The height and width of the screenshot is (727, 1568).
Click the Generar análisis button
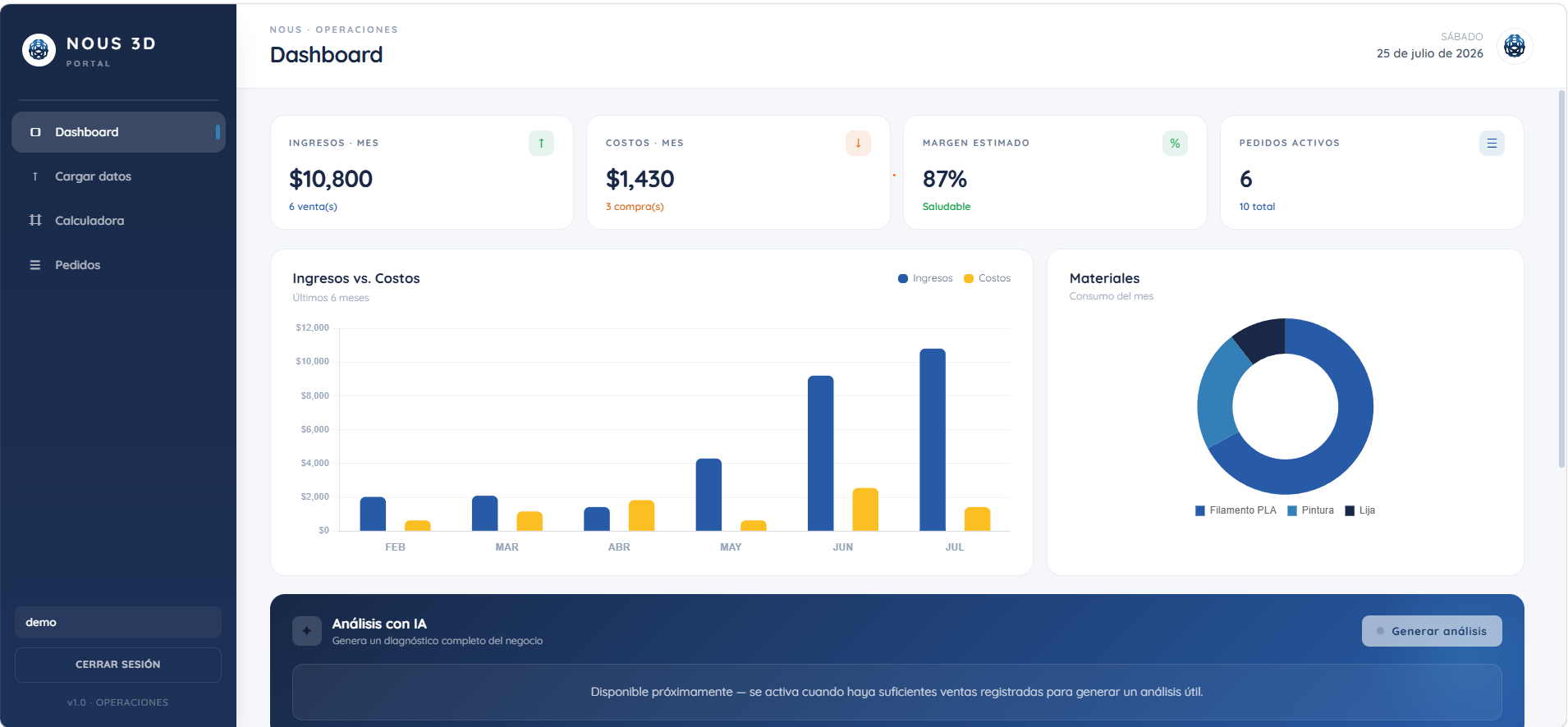(1431, 631)
